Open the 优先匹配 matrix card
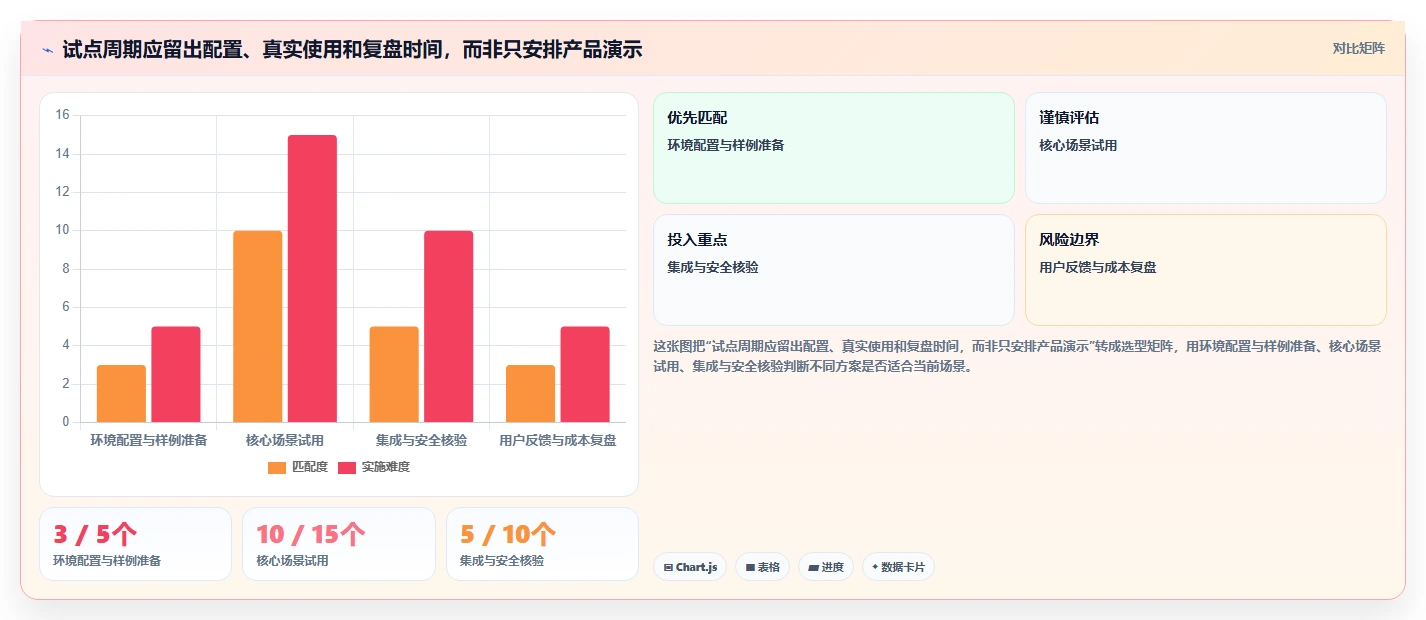The width and height of the screenshot is (1426, 620). 834,148
